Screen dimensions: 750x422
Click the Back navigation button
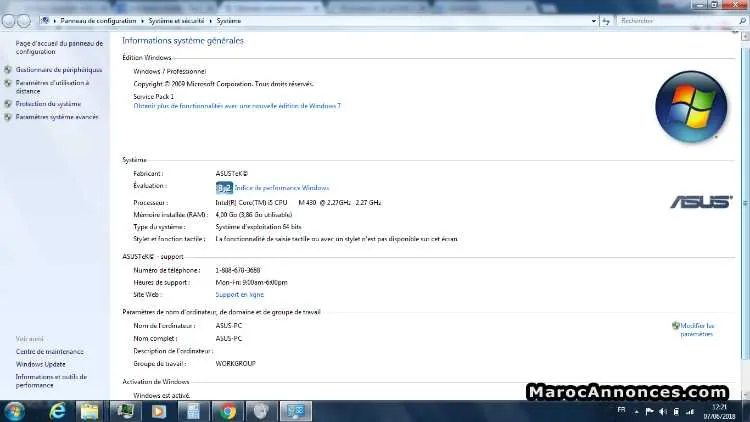click(8, 21)
